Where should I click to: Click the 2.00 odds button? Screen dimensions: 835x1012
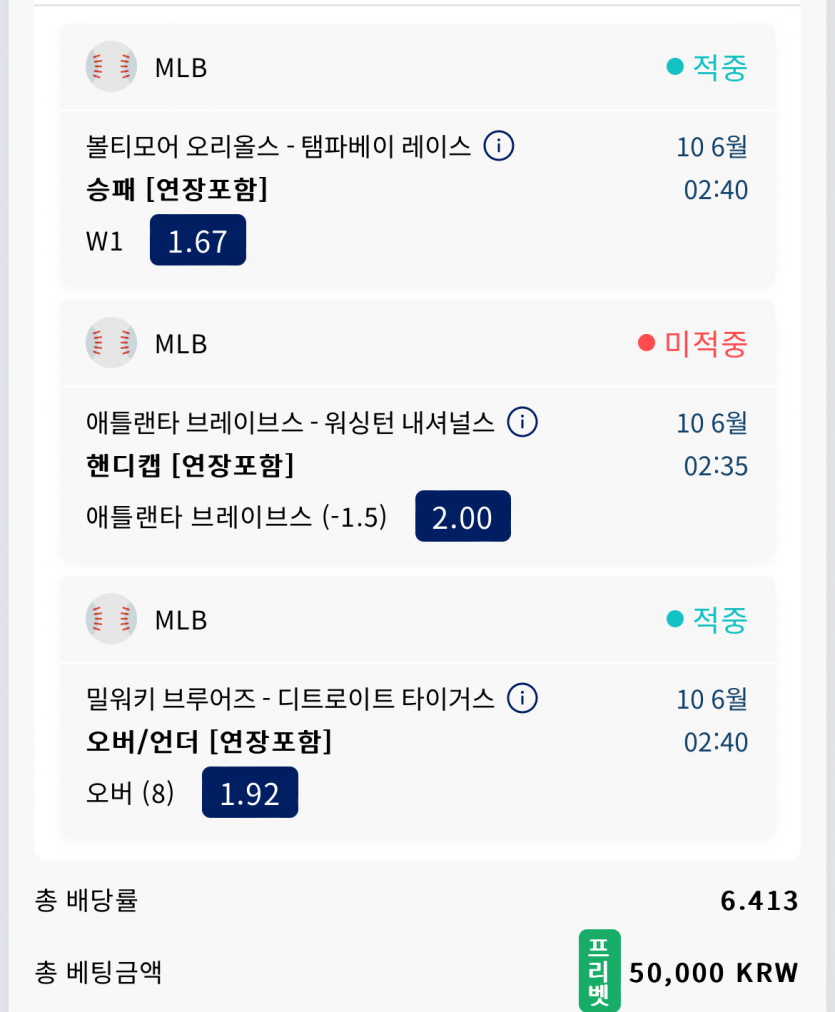(463, 516)
